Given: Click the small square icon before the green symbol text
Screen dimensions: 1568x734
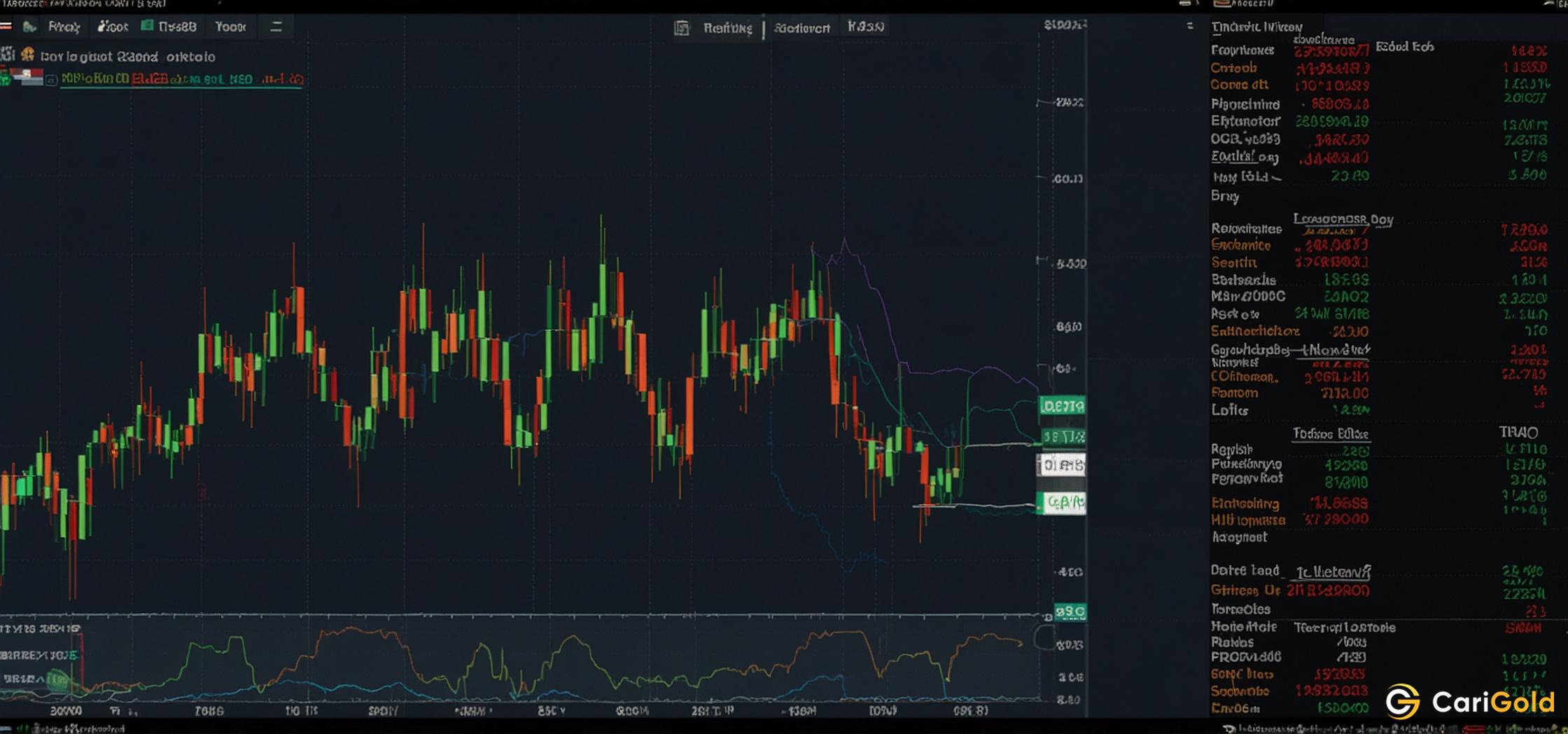Looking at the screenshot, I should point(51,80).
